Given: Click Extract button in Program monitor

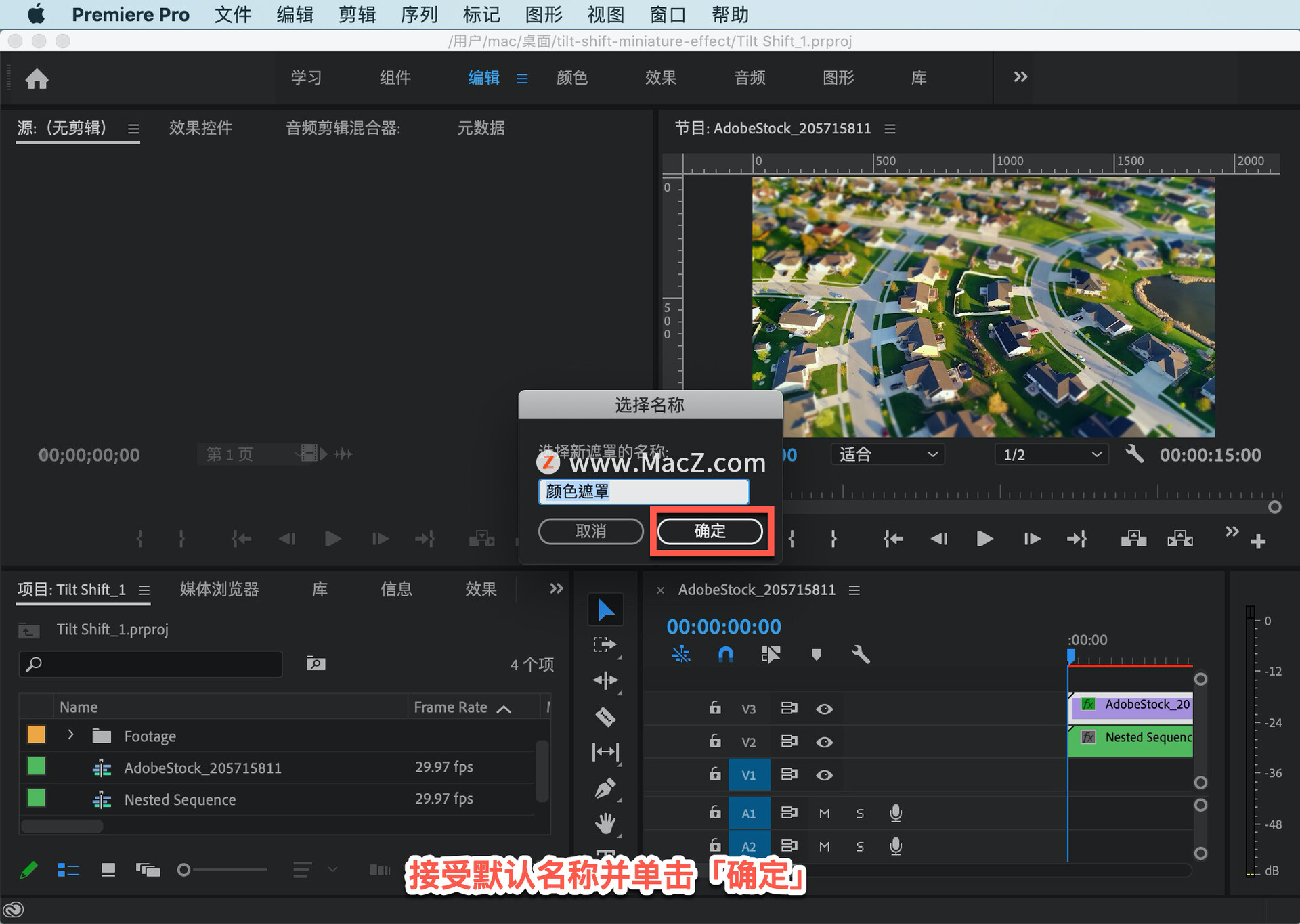Looking at the screenshot, I should 1180,539.
